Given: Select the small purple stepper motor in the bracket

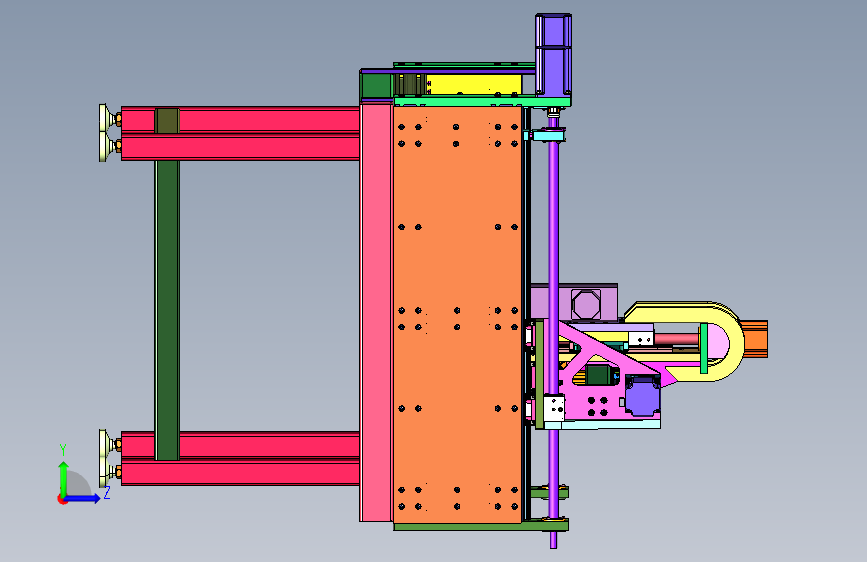Looking at the screenshot, I should click(x=643, y=394).
